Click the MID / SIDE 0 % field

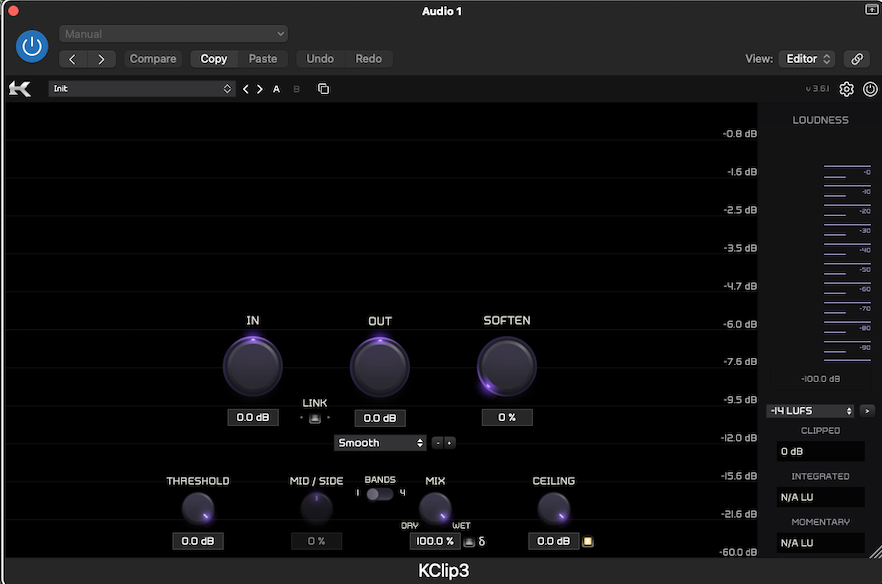pos(317,541)
